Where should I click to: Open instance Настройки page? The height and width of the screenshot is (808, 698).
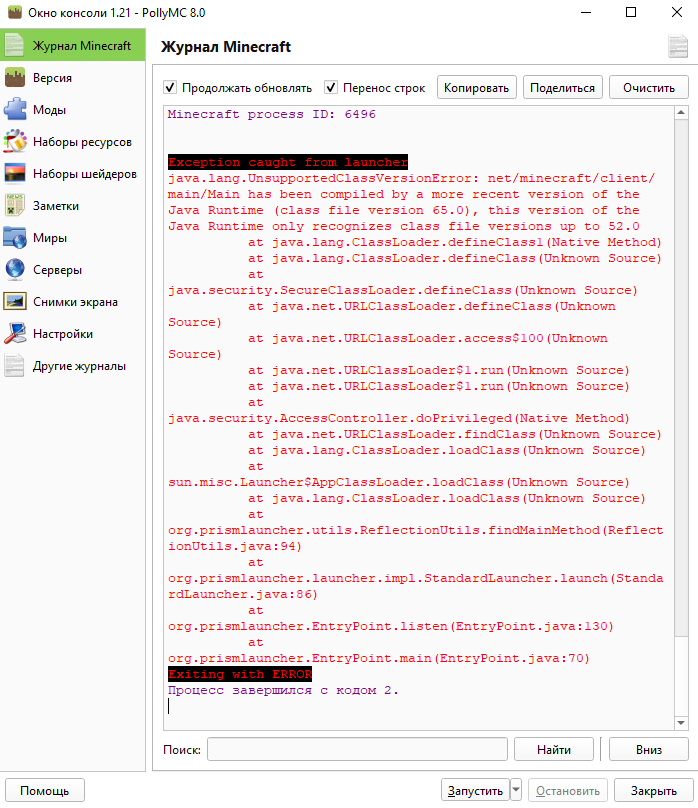tap(73, 333)
